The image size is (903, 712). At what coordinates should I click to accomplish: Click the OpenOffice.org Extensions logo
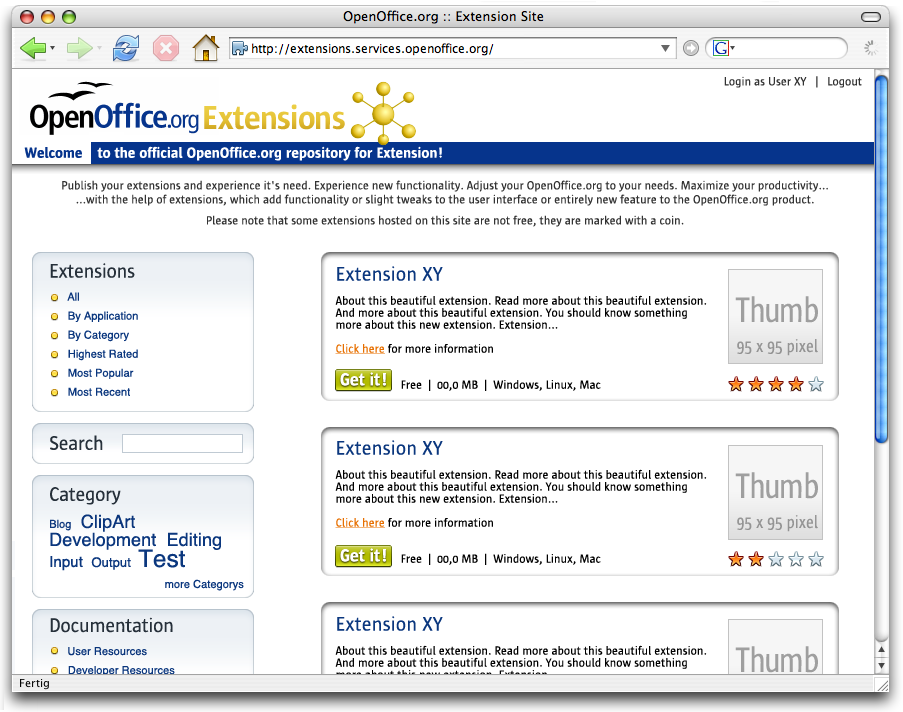pyautogui.click(x=222, y=113)
